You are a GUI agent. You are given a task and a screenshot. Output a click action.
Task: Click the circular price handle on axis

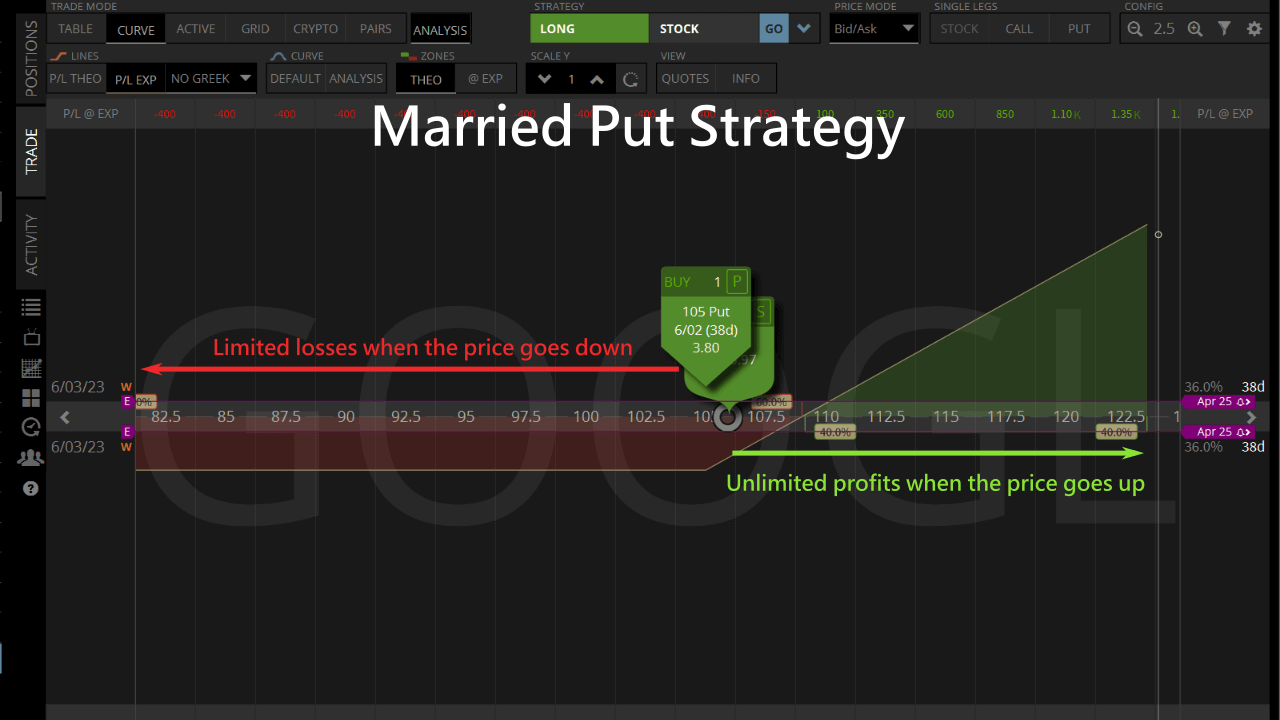727,417
